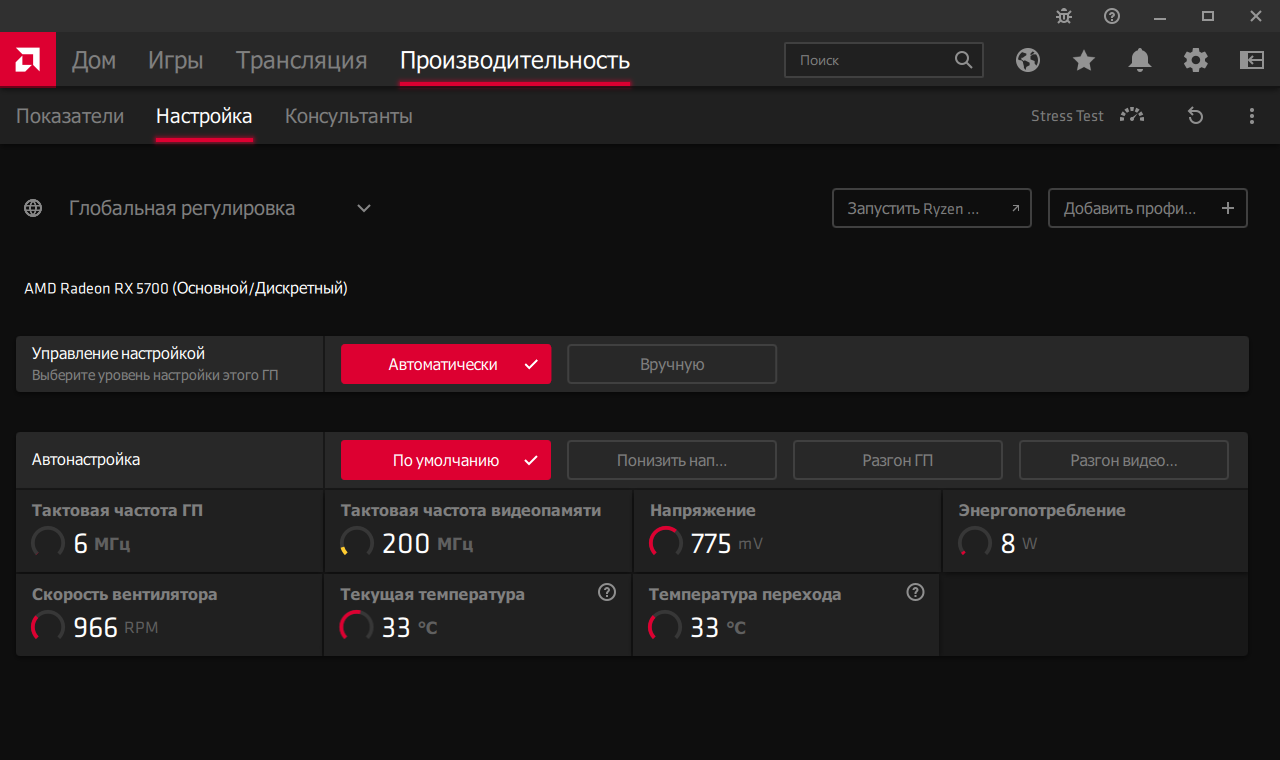Click the global tuning globe icon
This screenshot has width=1280, height=760.
click(33, 208)
